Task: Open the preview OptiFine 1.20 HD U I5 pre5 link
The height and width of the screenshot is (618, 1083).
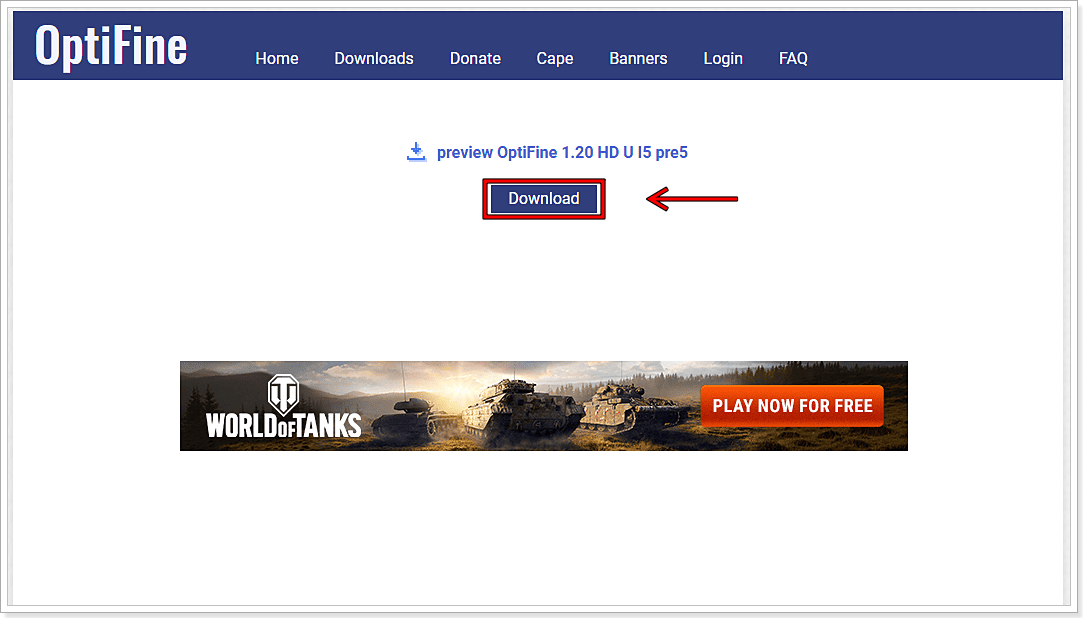Action: click(562, 153)
